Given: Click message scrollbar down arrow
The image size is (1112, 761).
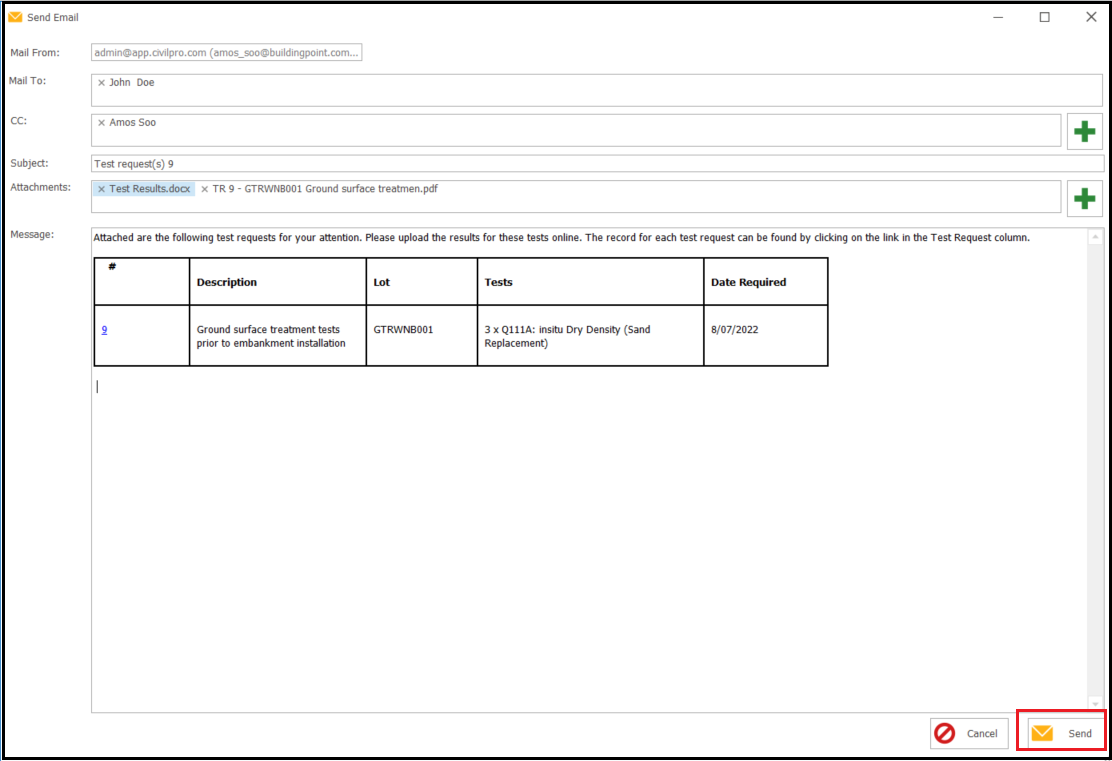Looking at the screenshot, I should pyautogui.click(x=1095, y=704).
